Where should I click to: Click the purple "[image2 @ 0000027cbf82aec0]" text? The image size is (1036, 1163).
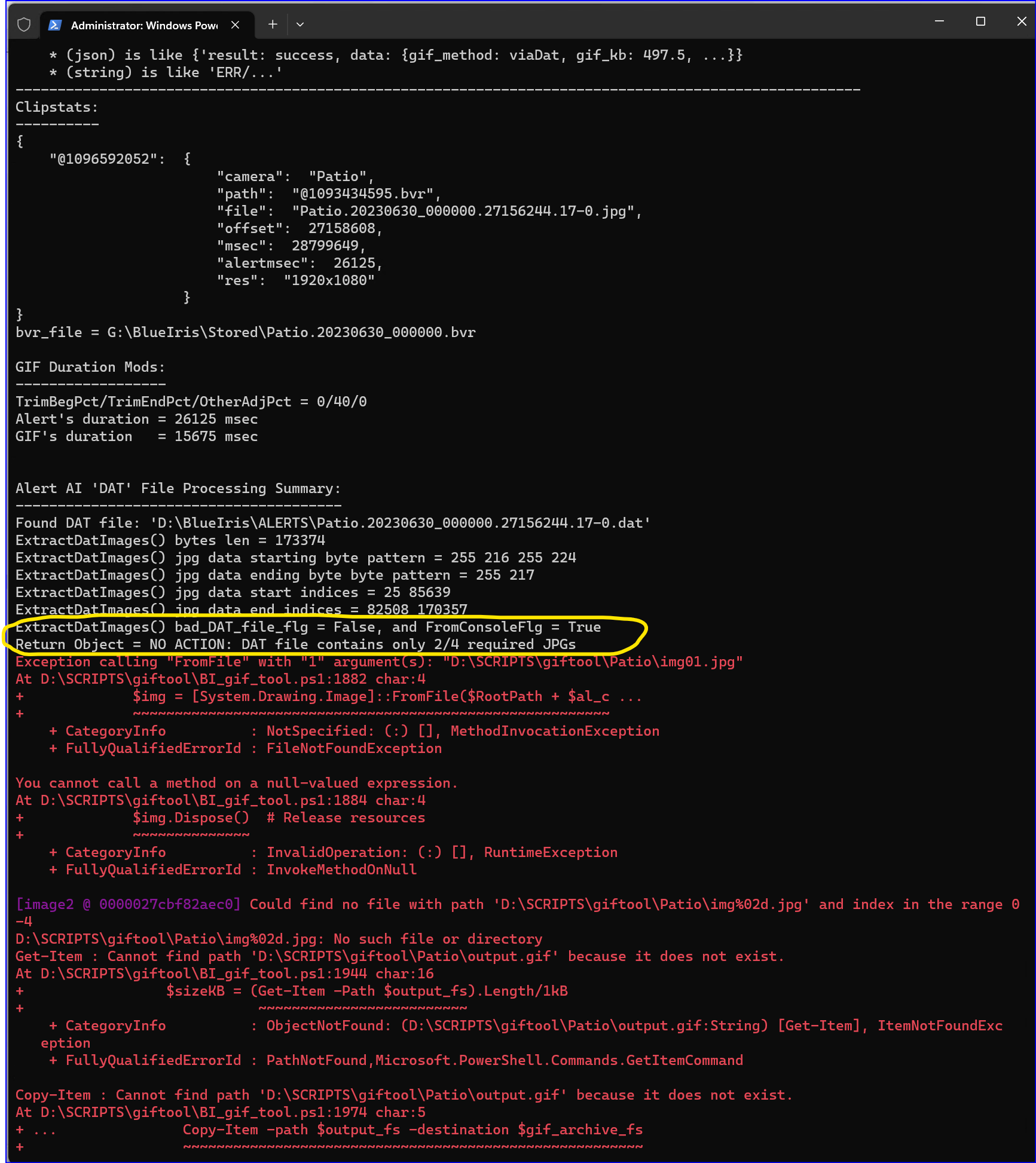point(128,904)
